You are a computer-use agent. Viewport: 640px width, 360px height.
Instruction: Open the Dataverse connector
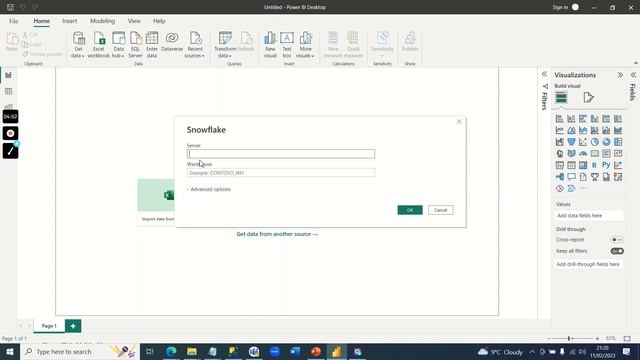pyautogui.click(x=172, y=42)
